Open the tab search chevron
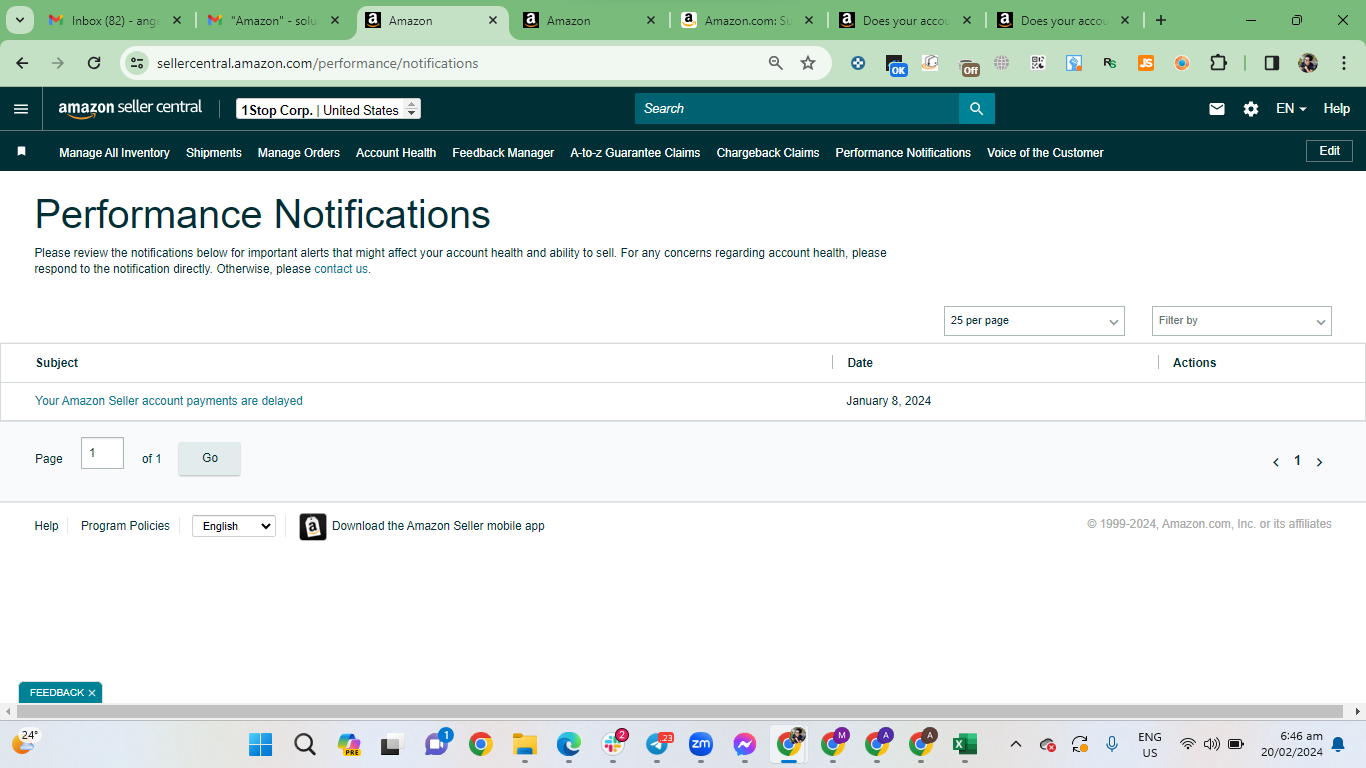 21,20
